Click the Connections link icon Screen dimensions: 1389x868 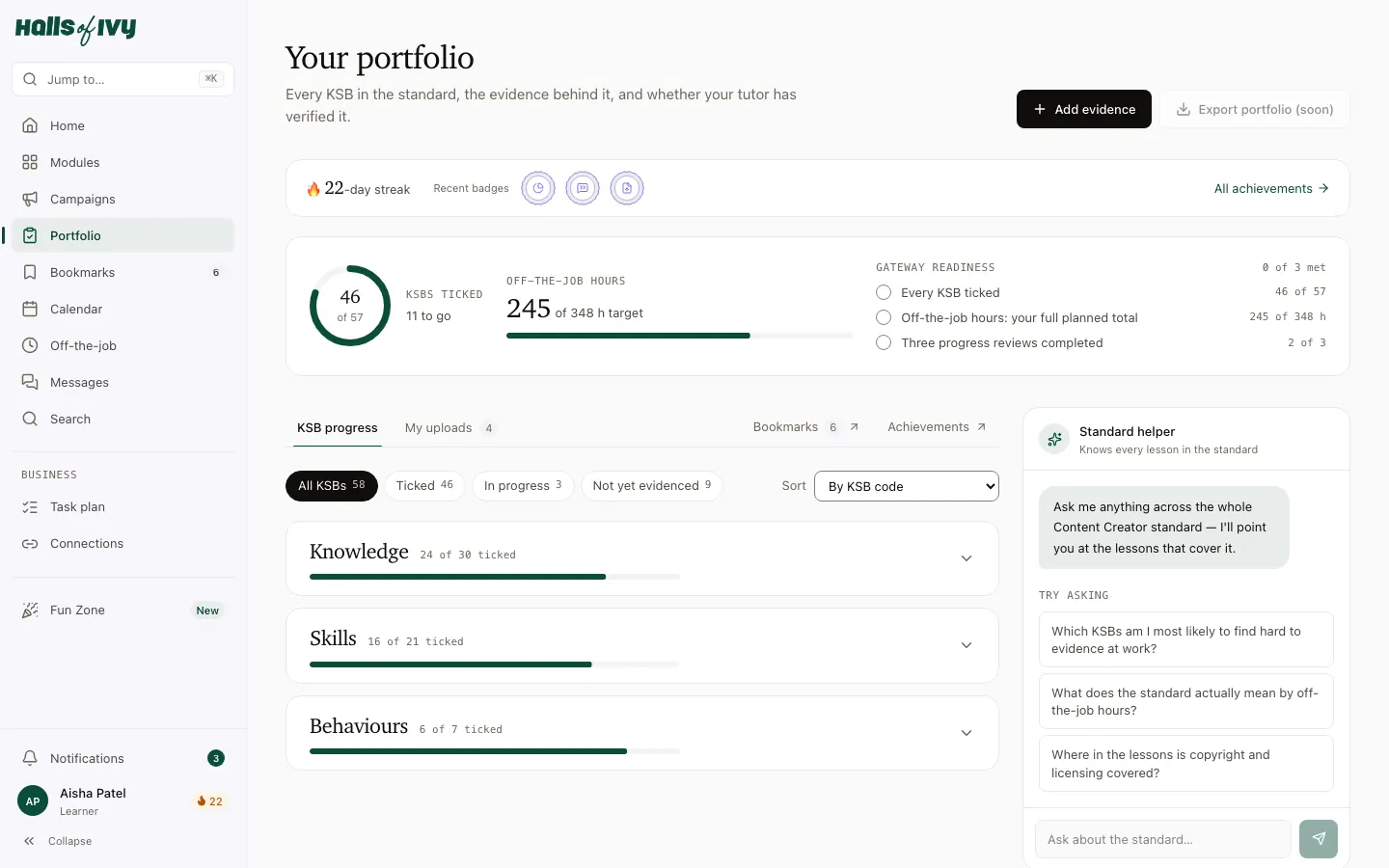[30, 543]
